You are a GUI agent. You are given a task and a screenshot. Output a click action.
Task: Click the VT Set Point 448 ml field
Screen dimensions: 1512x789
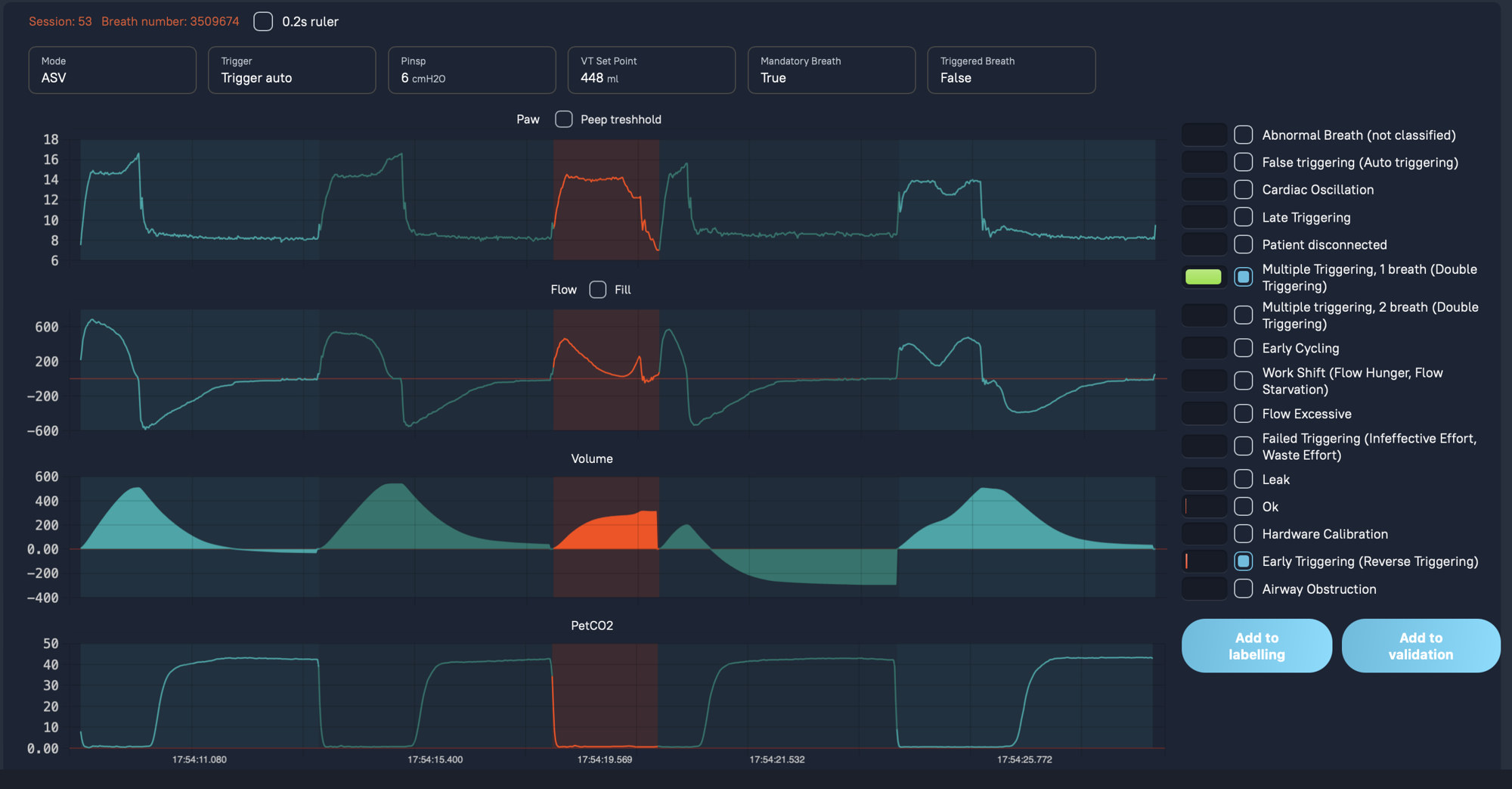coord(652,70)
